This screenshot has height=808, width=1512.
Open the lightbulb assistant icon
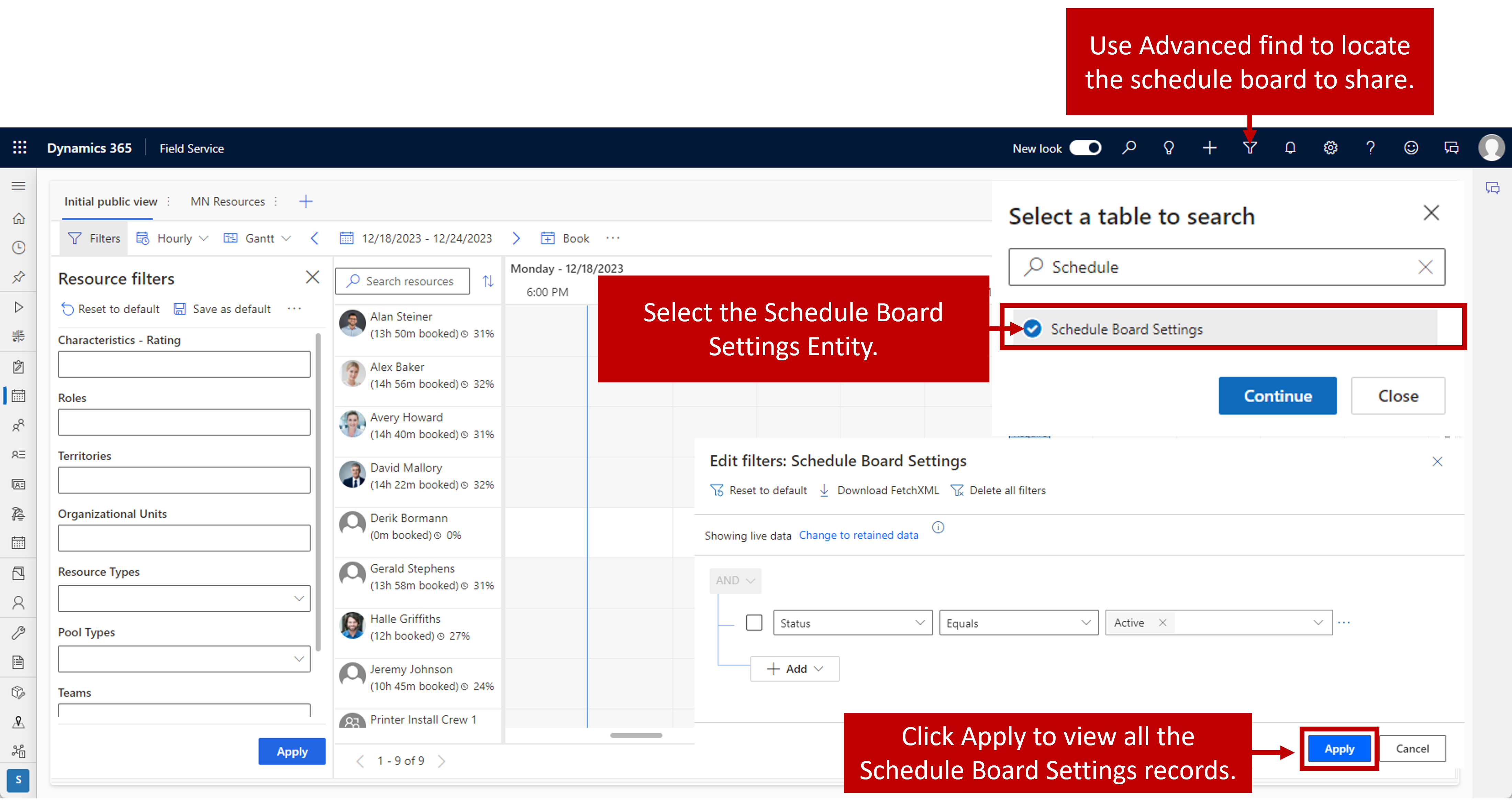pos(1169,148)
